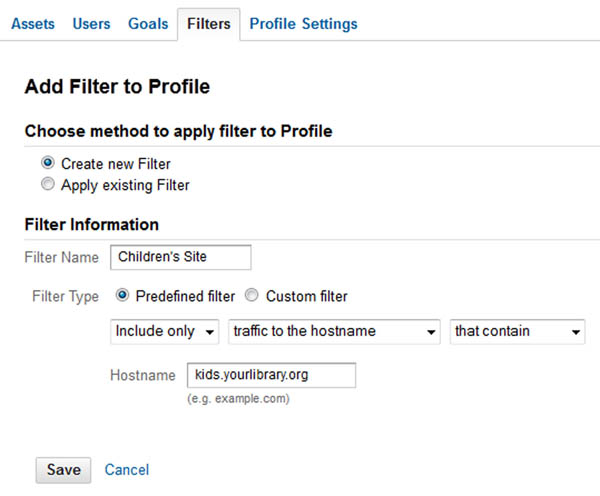Select the Filters tab
The height and width of the screenshot is (496, 600).
coord(209,24)
